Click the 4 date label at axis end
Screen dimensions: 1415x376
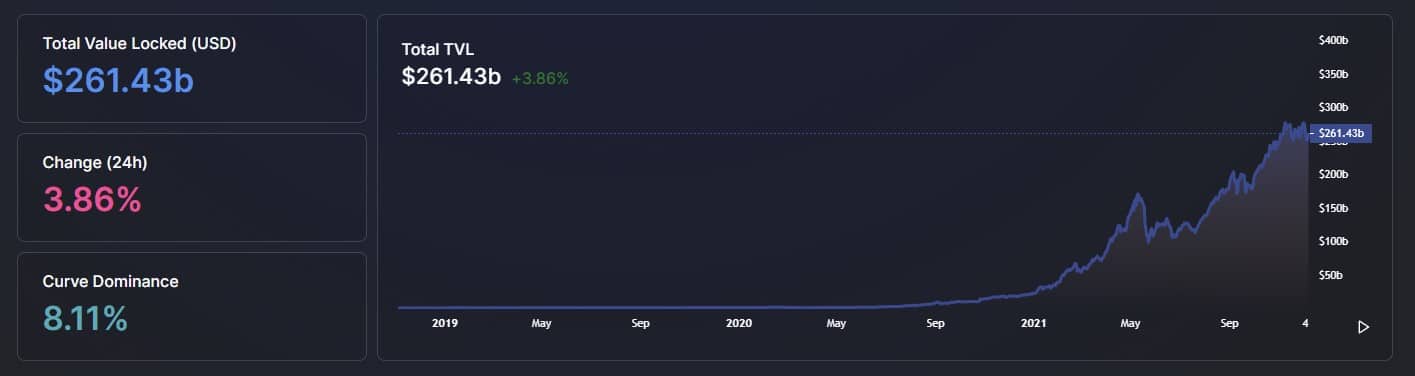(1306, 323)
